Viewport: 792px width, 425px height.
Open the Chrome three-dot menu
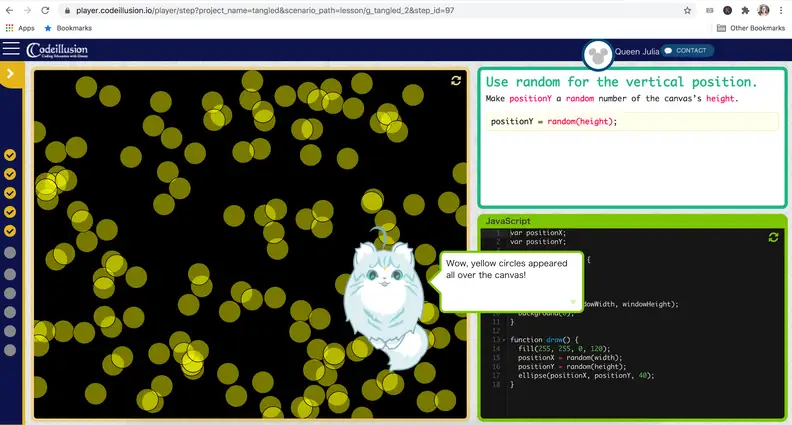click(x=781, y=10)
